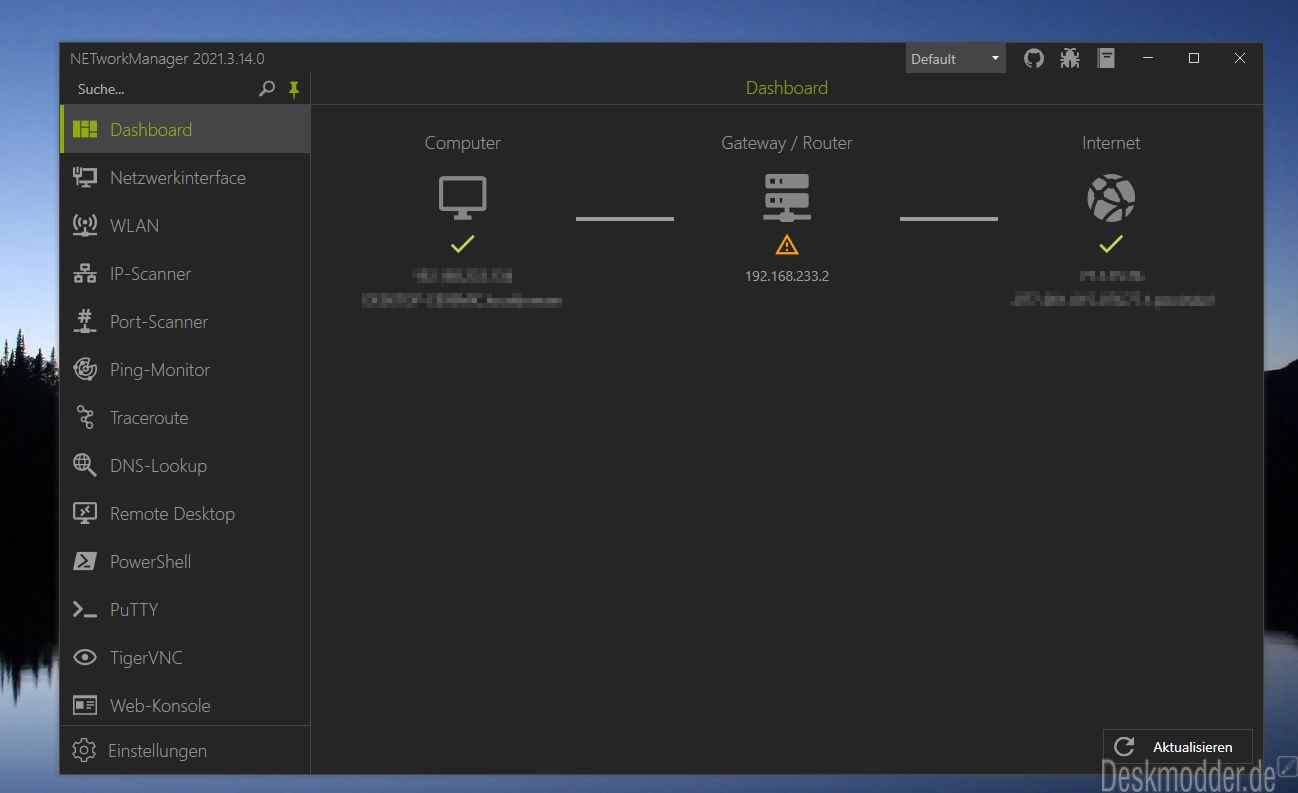Open the GitHub icon in title bar
This screenshot has width=1298, height=793.
point(1034,59)
